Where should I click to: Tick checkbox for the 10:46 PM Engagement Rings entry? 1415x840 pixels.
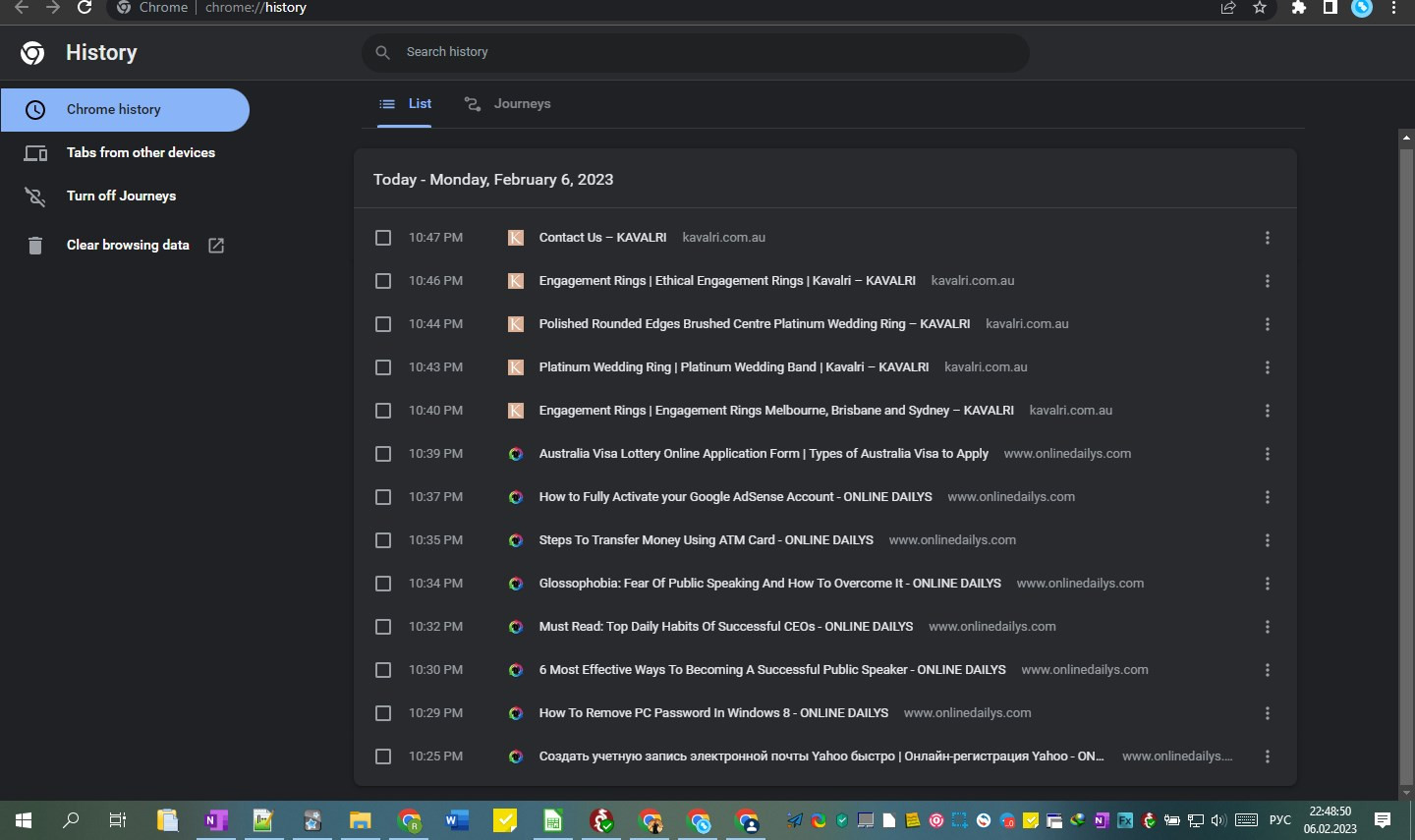pyautogui.click(x=383, y=281)
